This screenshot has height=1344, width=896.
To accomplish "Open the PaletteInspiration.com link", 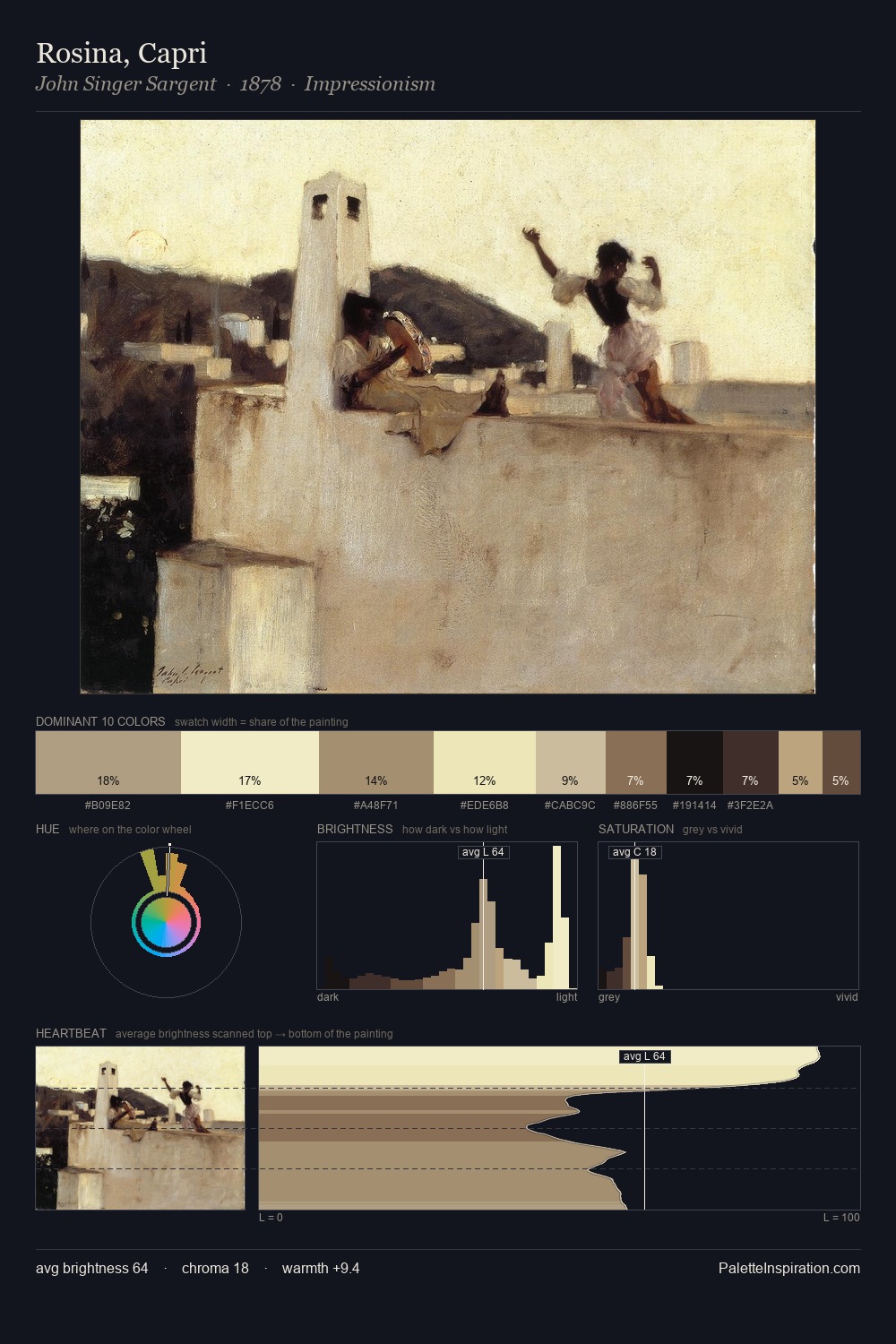I will coord(789,1268).
